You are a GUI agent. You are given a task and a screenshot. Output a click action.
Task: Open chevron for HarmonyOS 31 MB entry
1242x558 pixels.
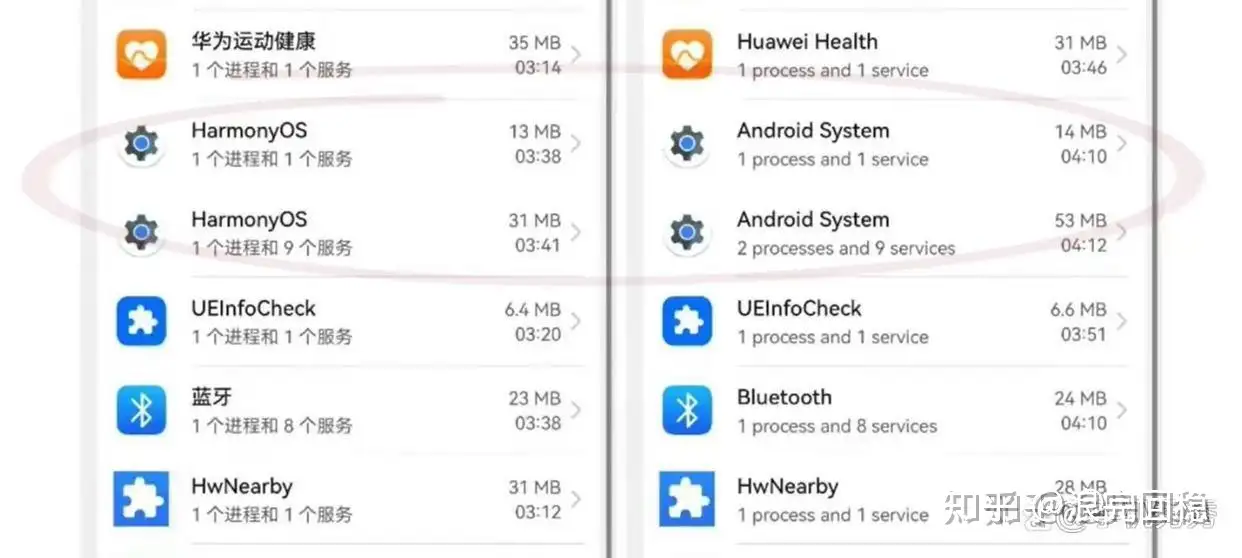577,233
